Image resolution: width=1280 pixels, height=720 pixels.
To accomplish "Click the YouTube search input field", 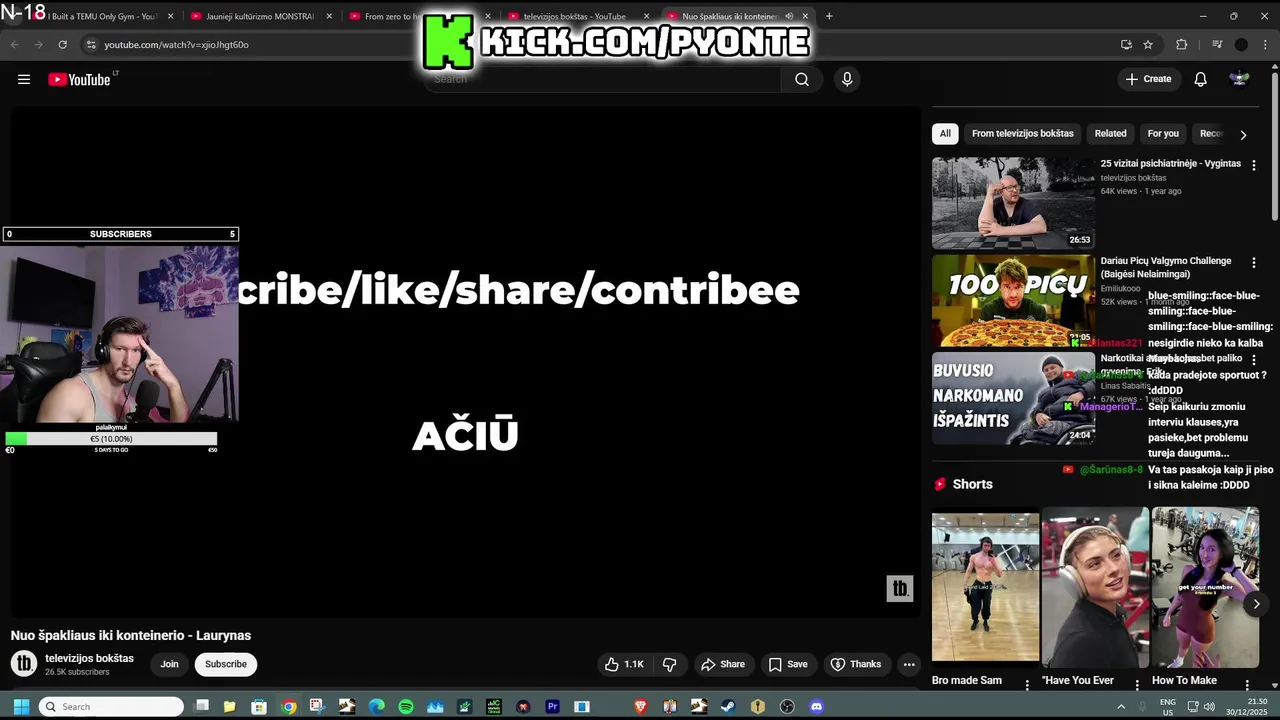I will pyautogui.click(x=603, y=79).
